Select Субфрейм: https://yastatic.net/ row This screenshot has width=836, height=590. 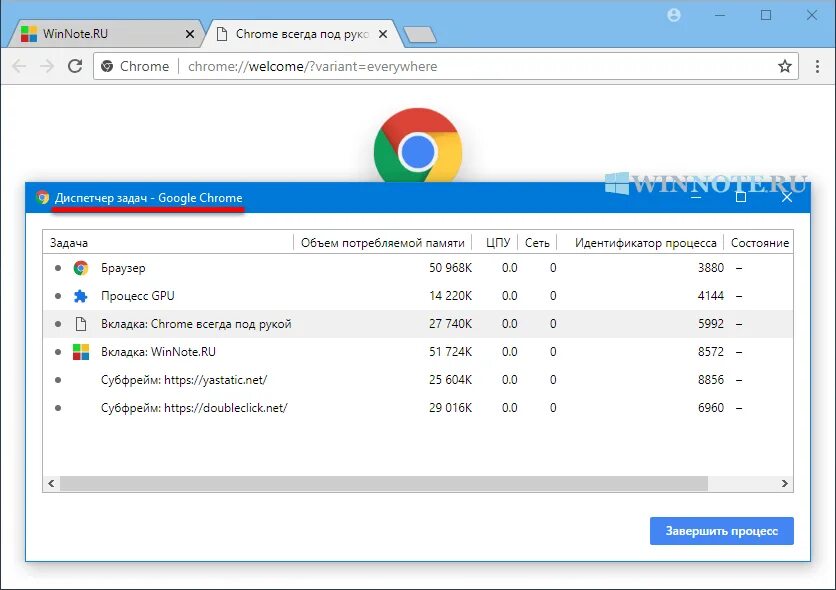coord(418,379)
